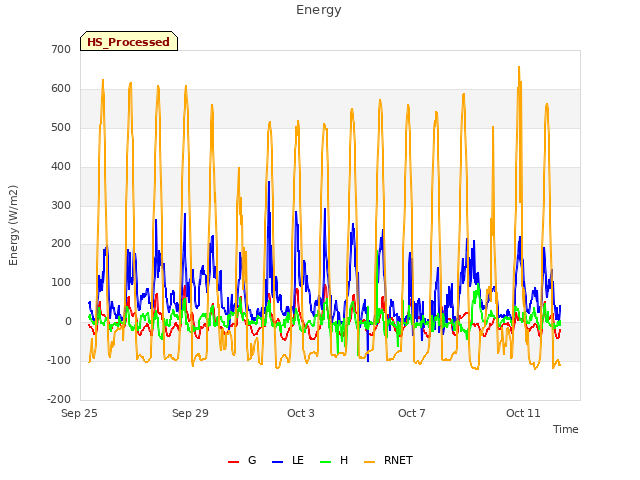640x480 pixels.
Task: Click the 600 y-axis tick label
Action: click(61, 89)
